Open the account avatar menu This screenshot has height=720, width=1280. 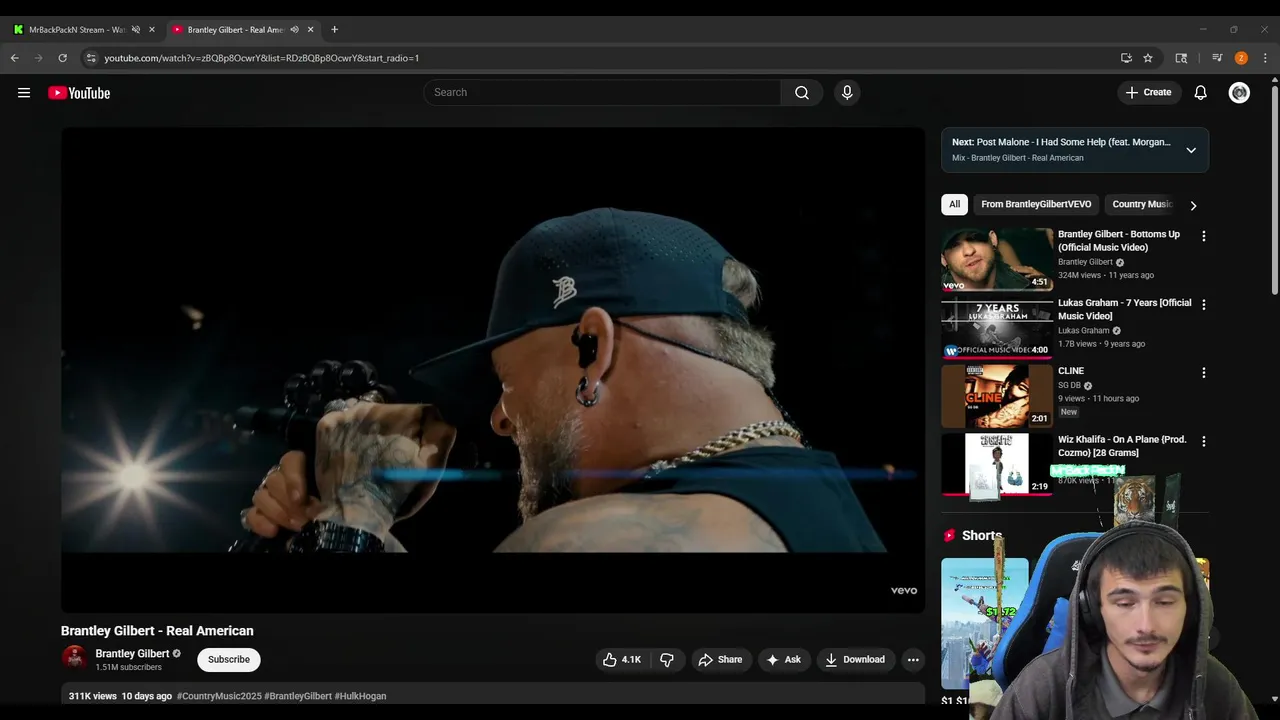[x=1239, y=93]
